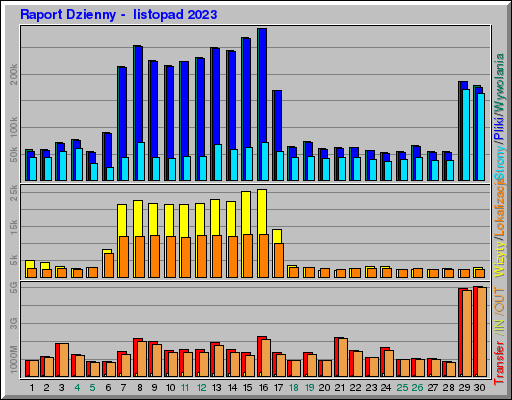Select the day label 17 on the axis
Viewport: 512px width, 400px height.
pyautogui.click(x=278, y=388)
